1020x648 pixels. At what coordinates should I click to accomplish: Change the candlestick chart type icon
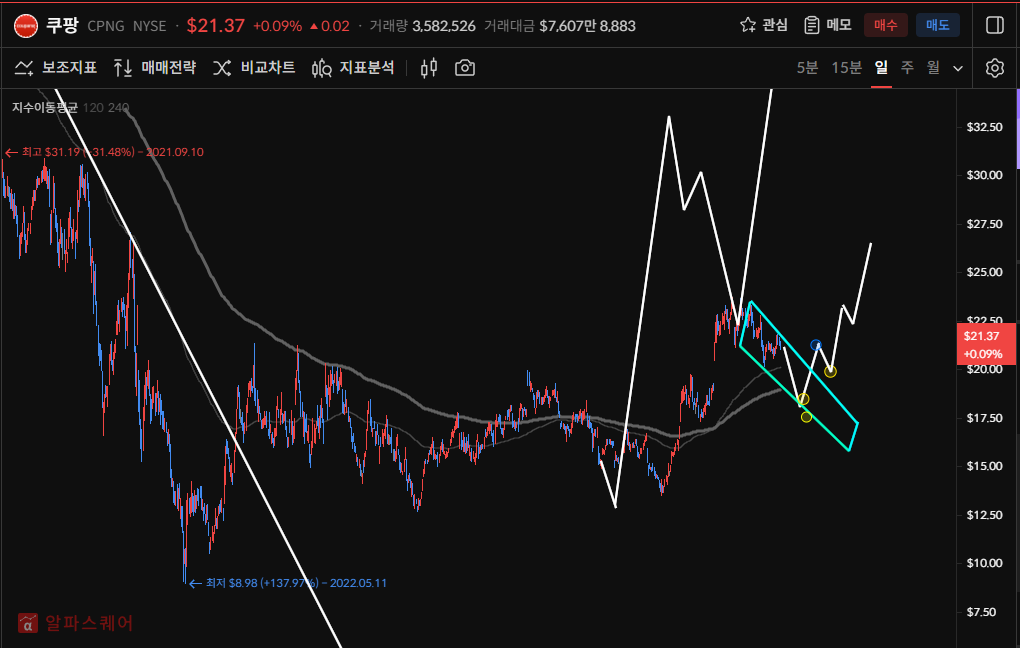[x=429, y=68]
